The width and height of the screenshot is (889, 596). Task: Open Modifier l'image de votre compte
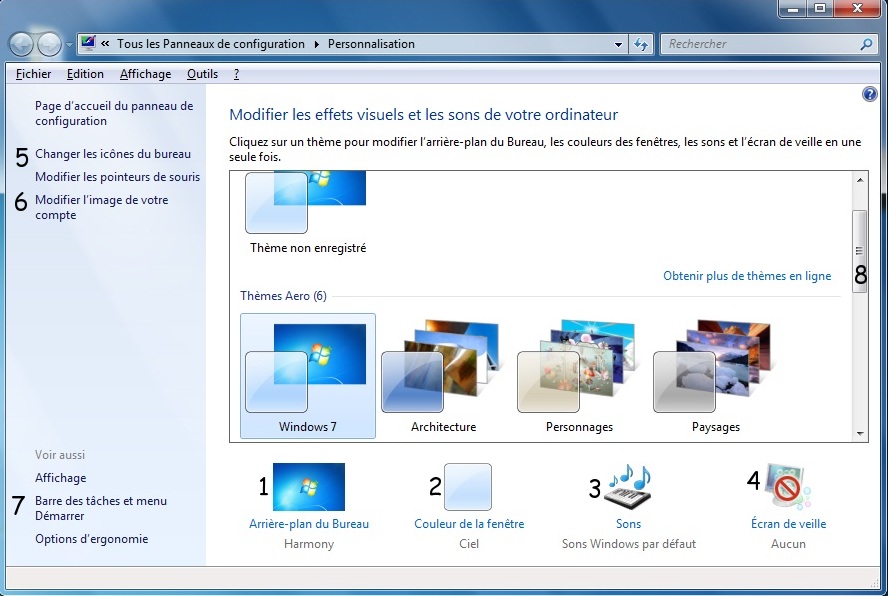[101, 208]
